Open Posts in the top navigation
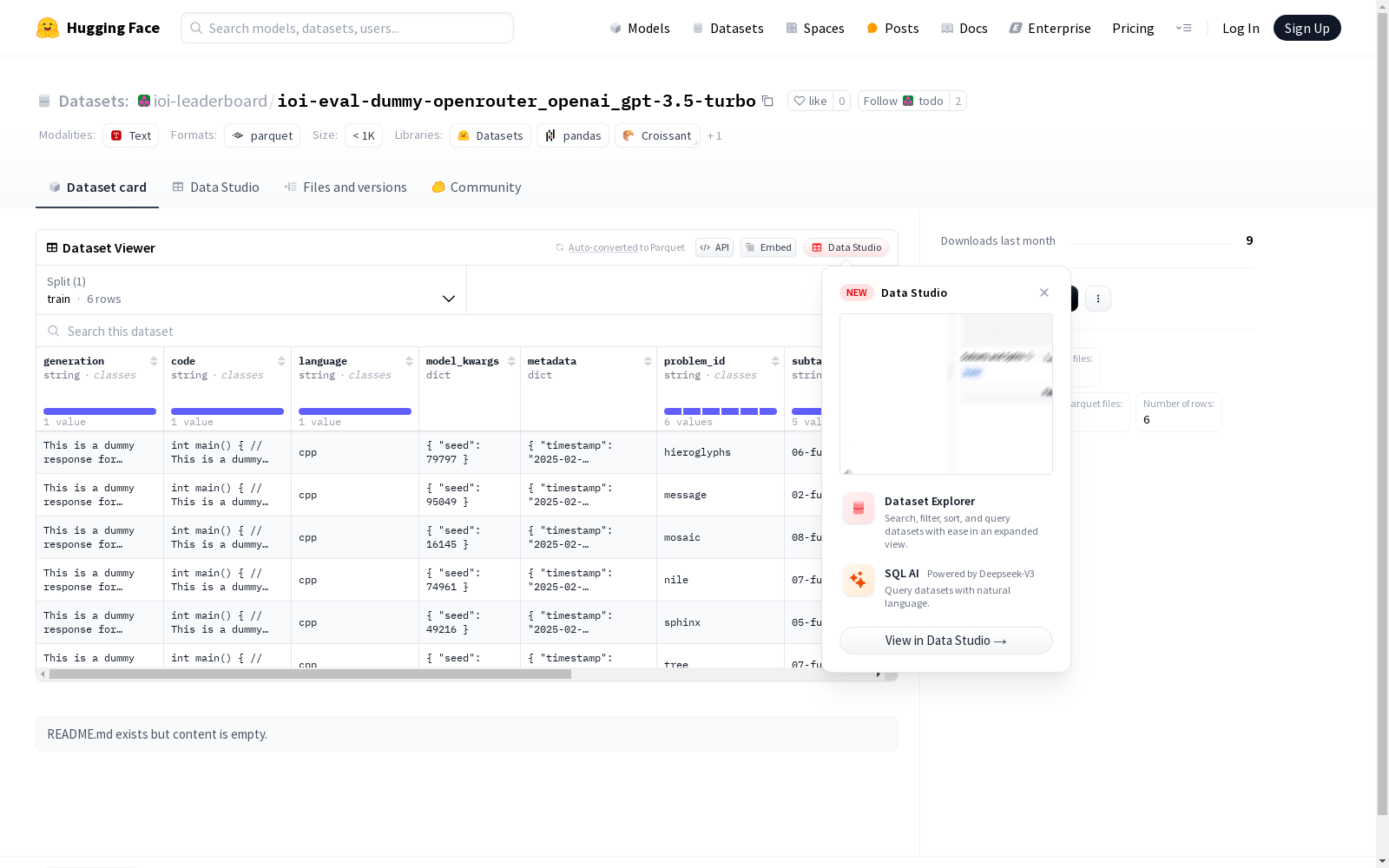 point(892,28)
